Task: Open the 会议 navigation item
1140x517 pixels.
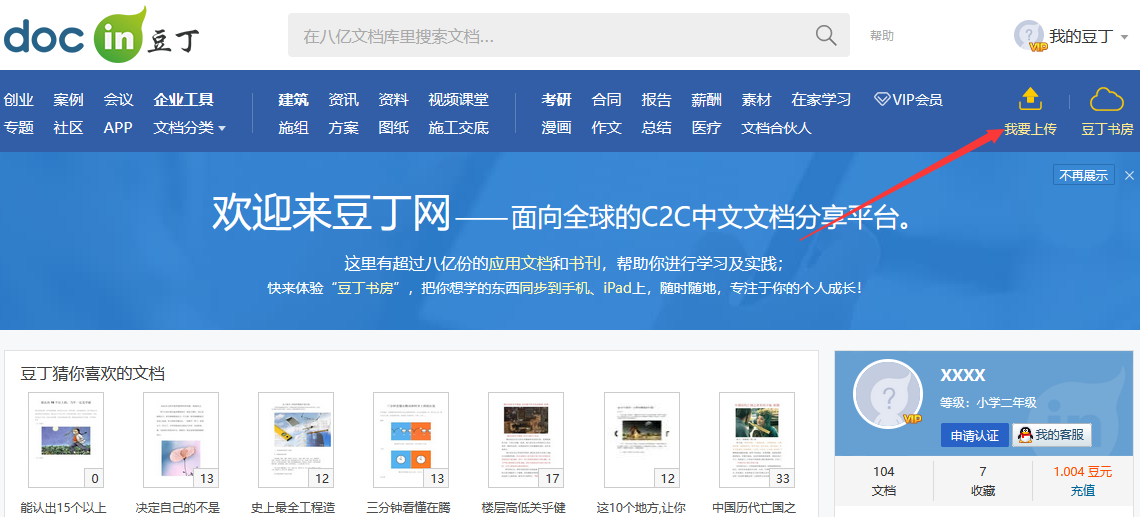Action: tap(119, 100)
